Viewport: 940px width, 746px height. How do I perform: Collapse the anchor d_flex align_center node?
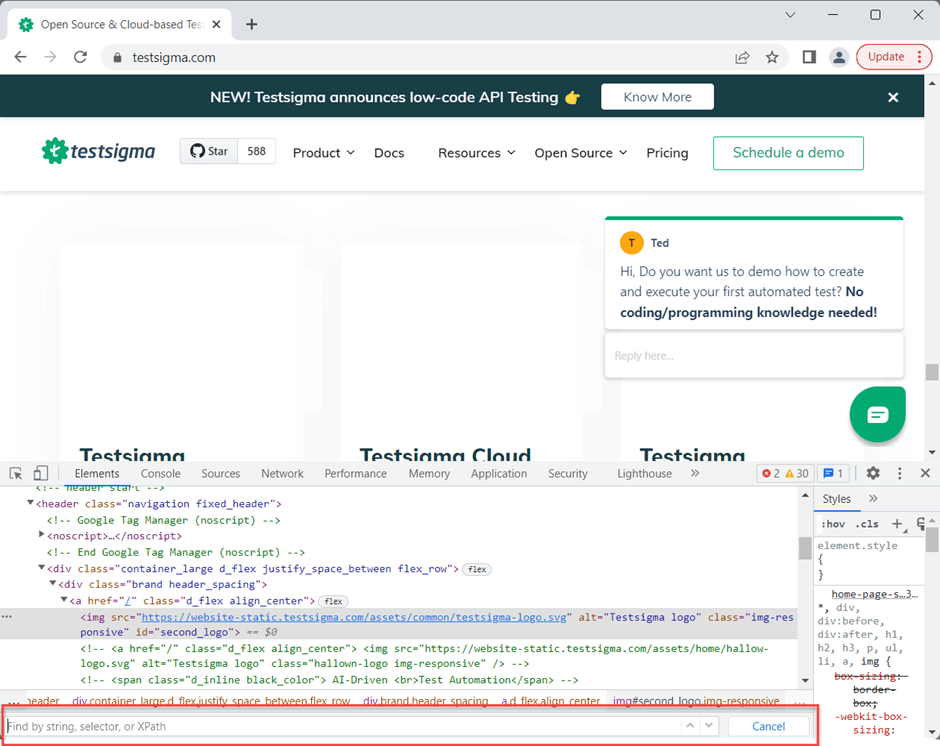coord(64,599)
